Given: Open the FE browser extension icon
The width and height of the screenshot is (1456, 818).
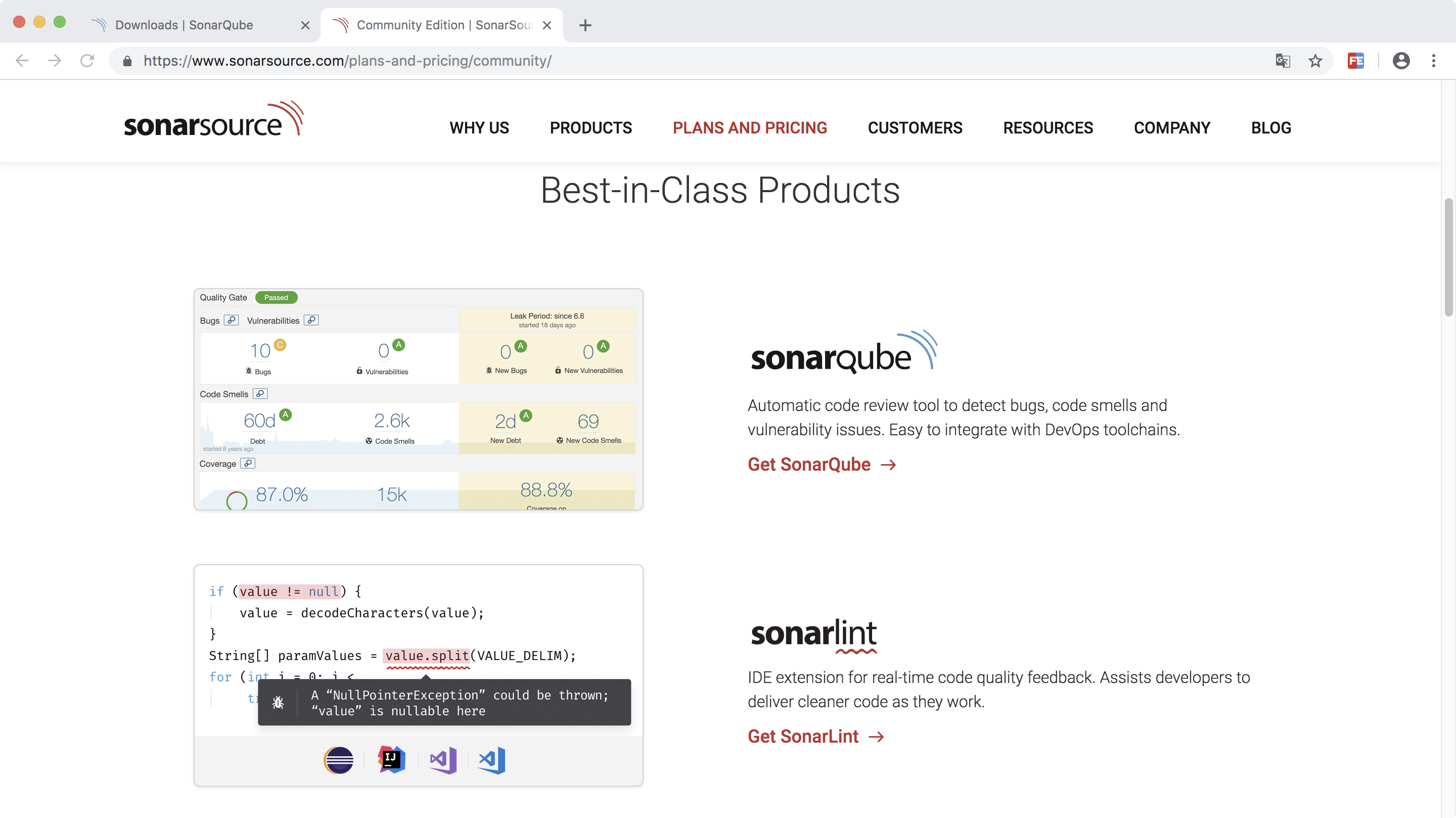Looking at the screenshot, I should 1355,61.
